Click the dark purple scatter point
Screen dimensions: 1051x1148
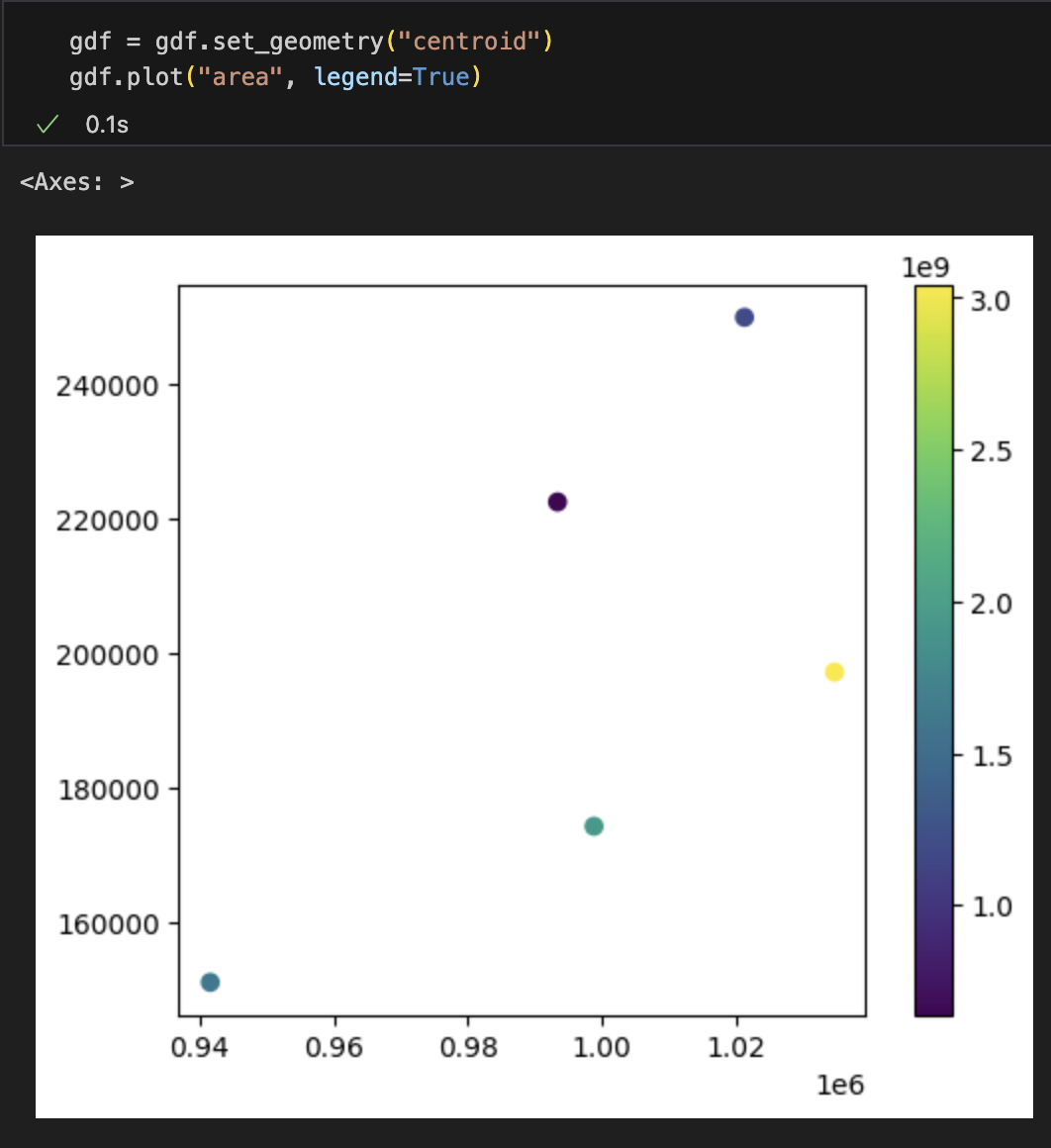(557, 502)
